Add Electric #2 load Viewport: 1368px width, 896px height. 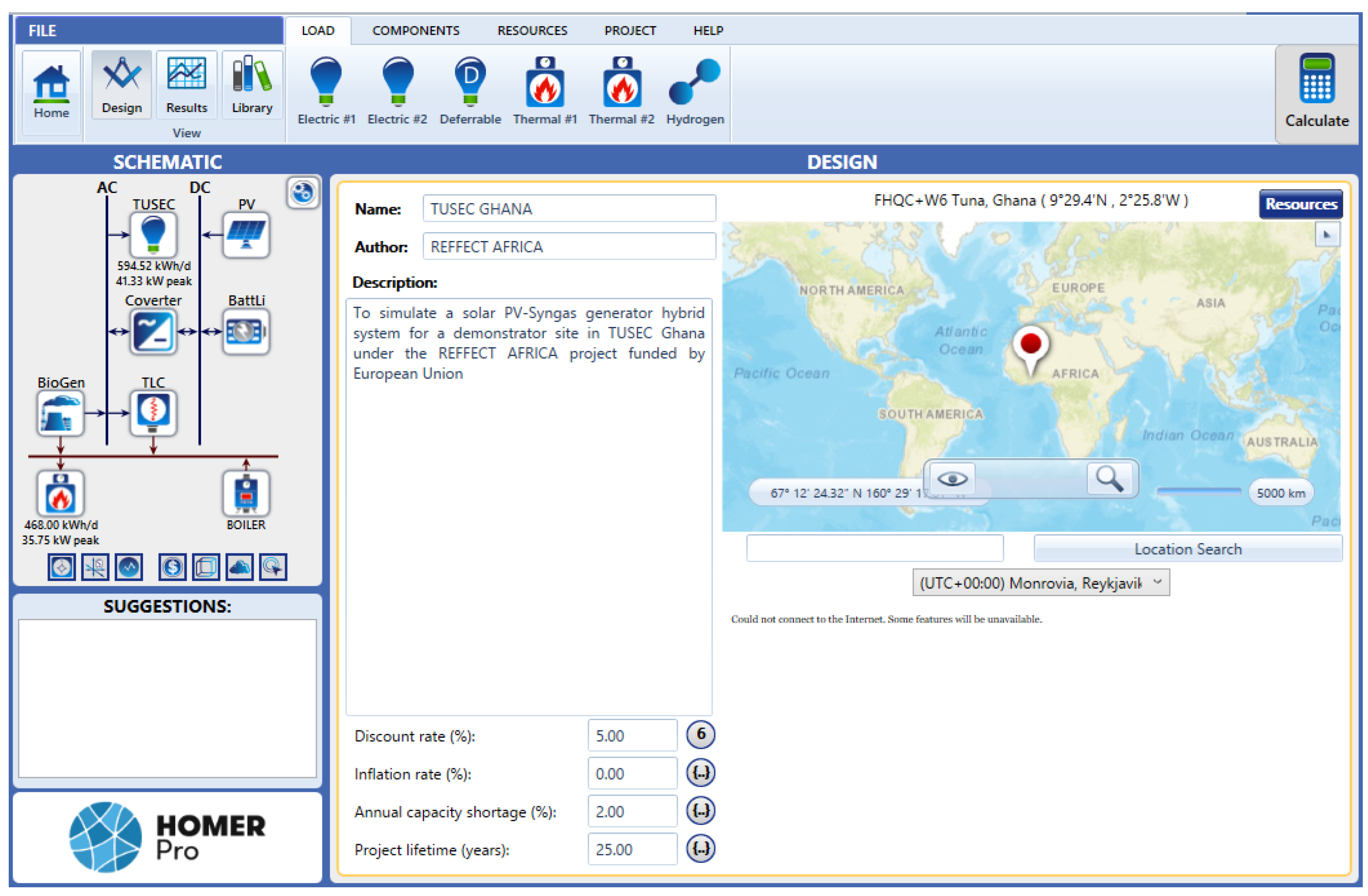[397, 91]
